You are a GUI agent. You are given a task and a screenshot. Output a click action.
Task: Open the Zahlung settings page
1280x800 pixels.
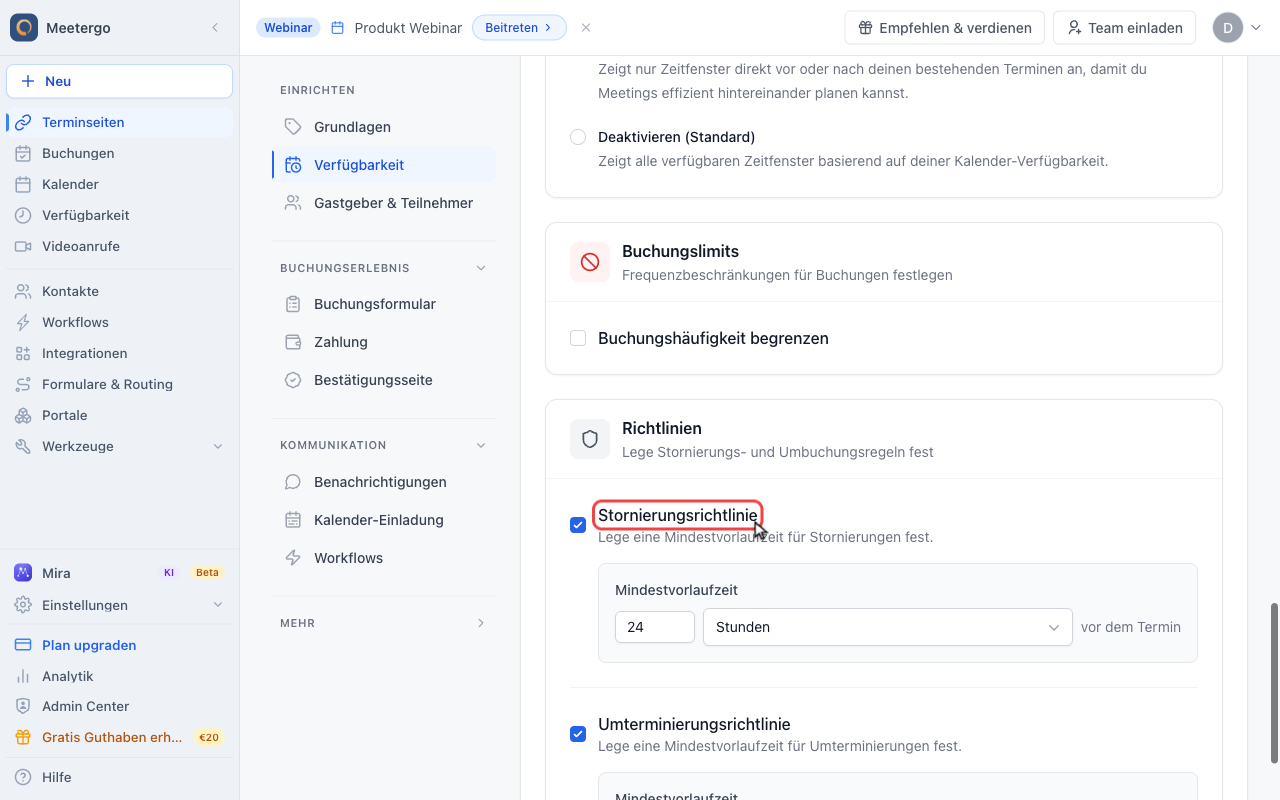(x=384, y=342)
